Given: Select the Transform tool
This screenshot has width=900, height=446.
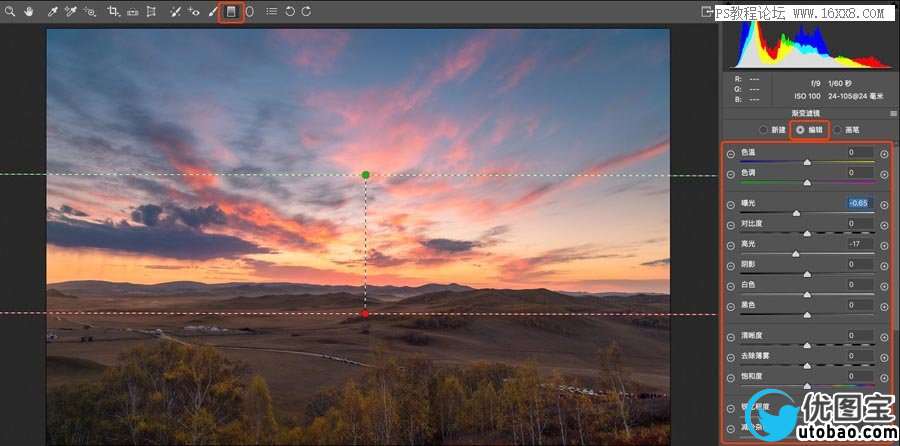Looking at the screenshot, I should pyautogui.click(x=151, y=11).
